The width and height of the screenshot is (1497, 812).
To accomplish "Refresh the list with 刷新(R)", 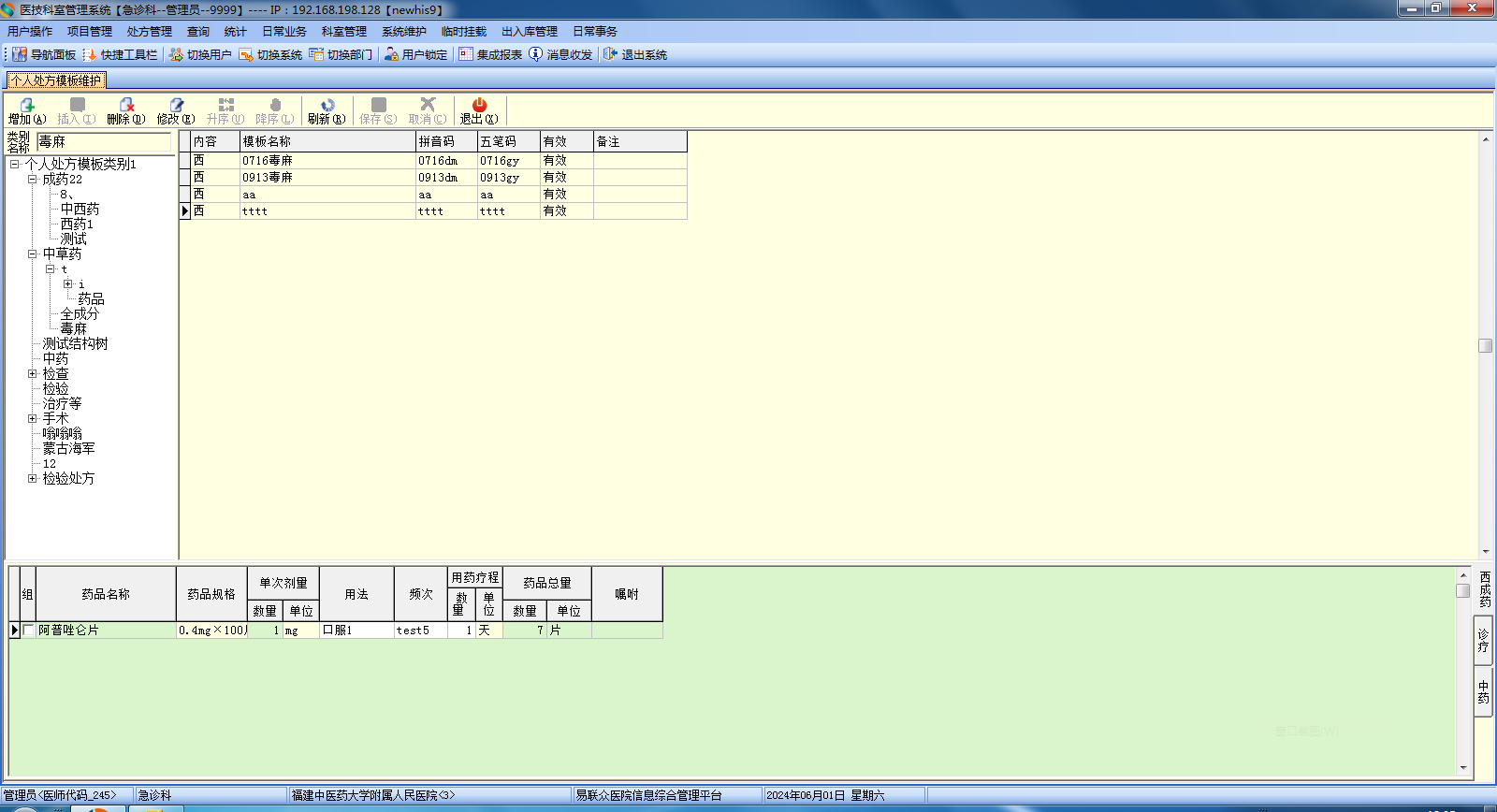I will pos(327,111).
